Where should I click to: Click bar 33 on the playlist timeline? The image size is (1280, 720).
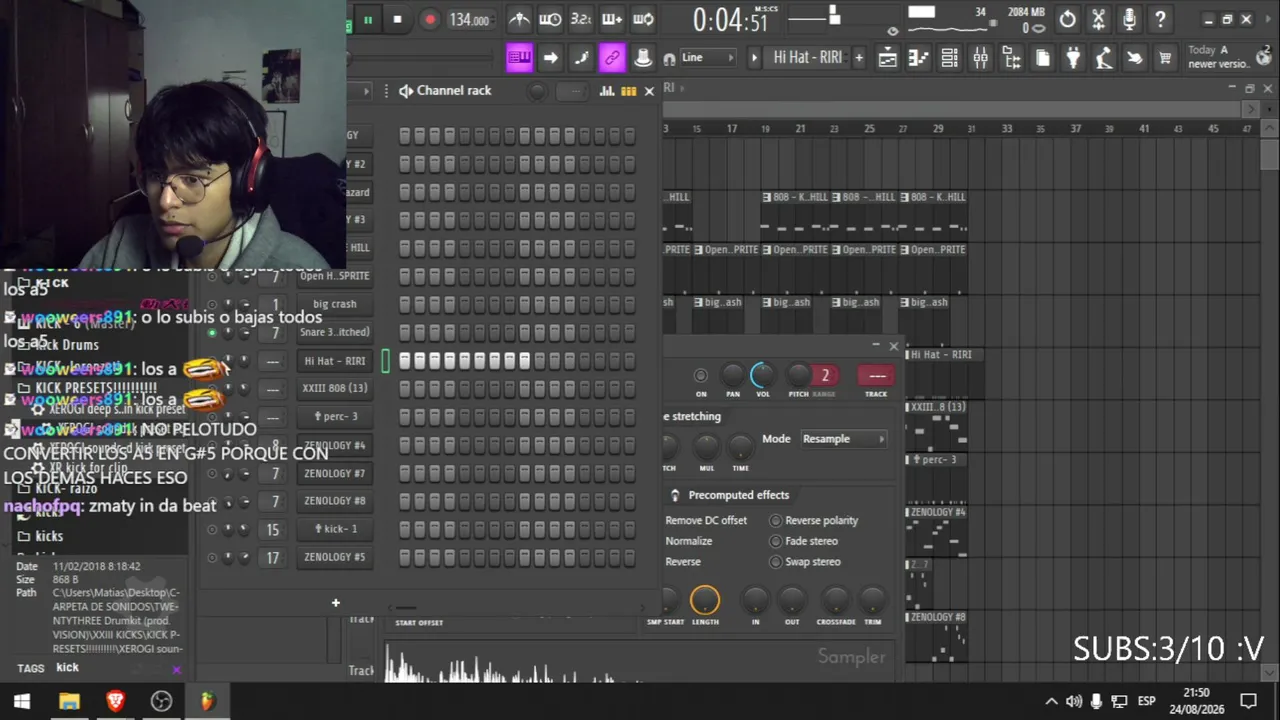[1006, 129]
